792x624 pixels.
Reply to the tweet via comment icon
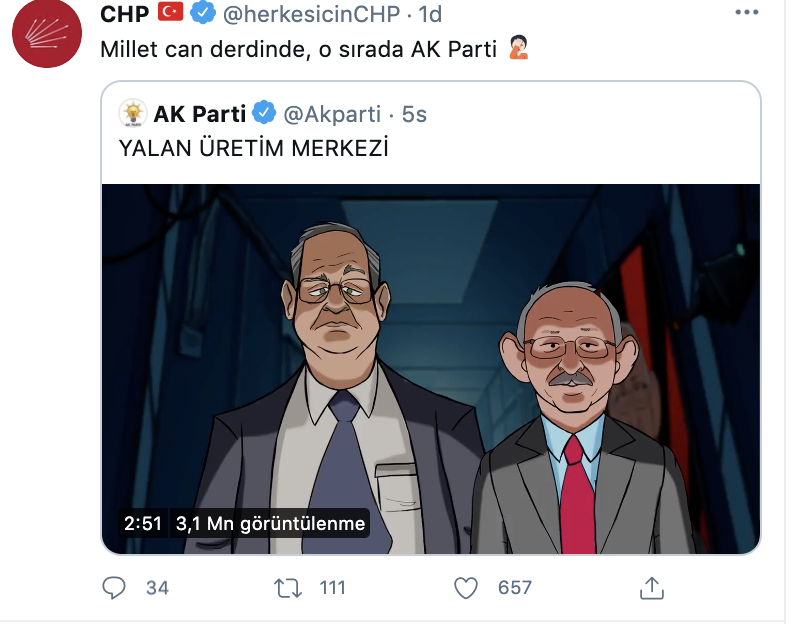[x=114, y=588]
